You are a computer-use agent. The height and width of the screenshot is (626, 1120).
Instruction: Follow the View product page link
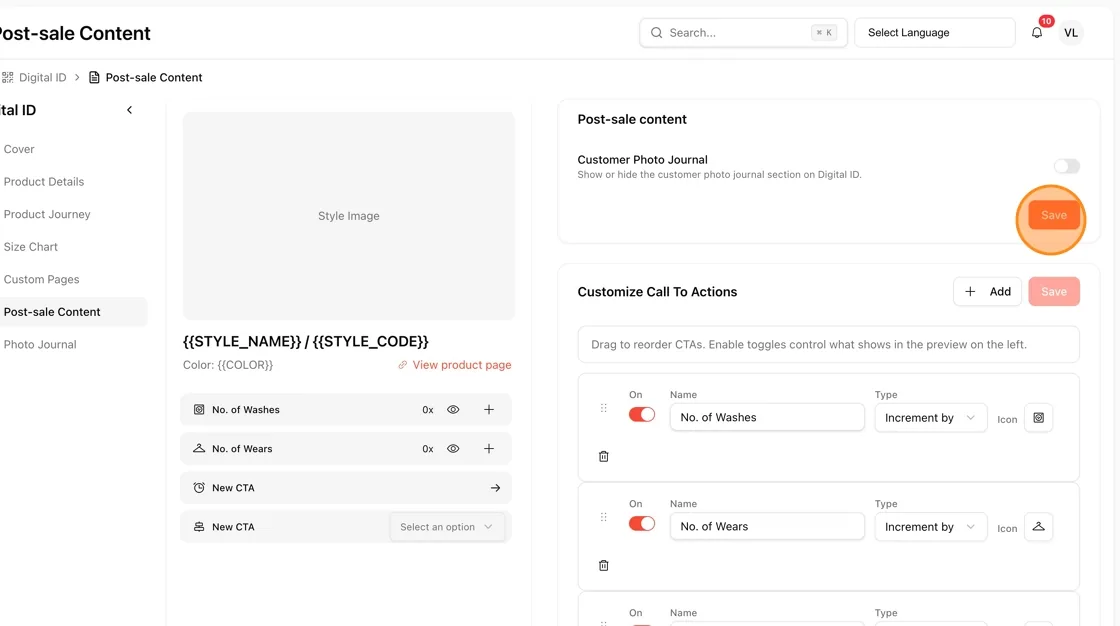[461, 365]
